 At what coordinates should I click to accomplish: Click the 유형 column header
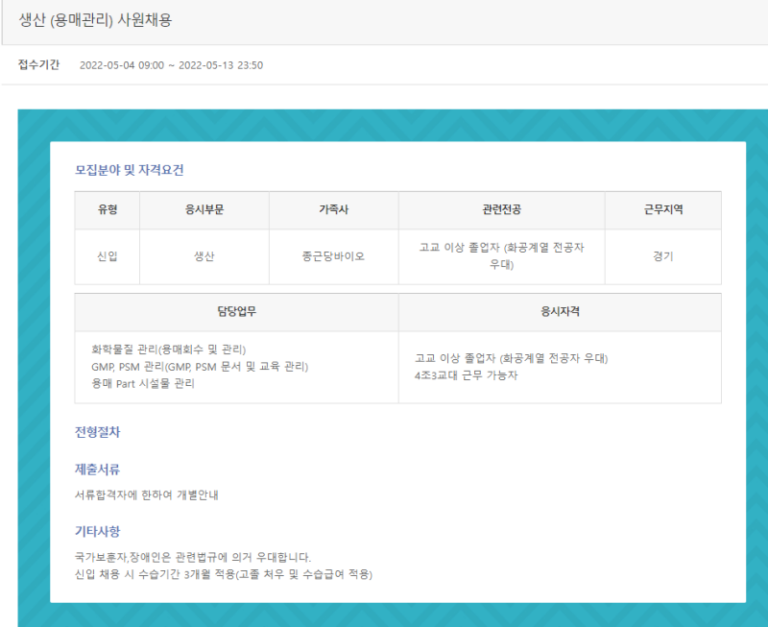tap(107, 210)
